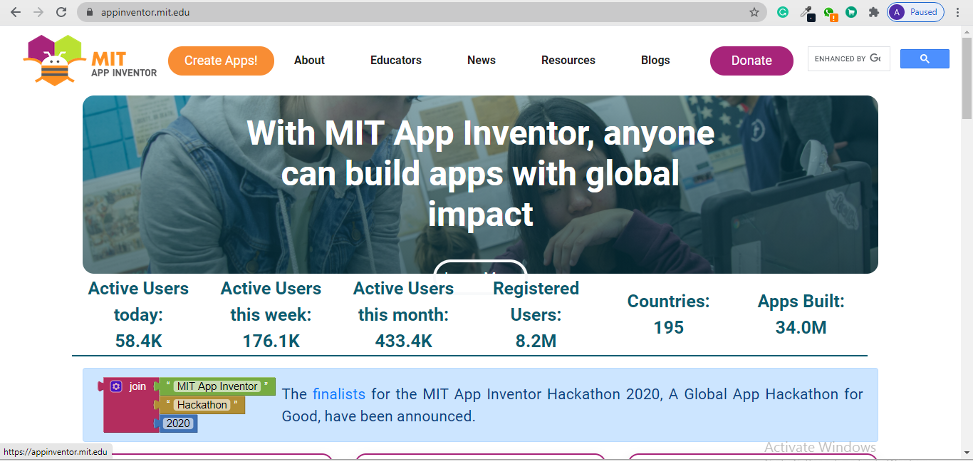Viewport: 974px width, 462px height.
Task: Click the Create Apps! button
Action: point(221,60)
